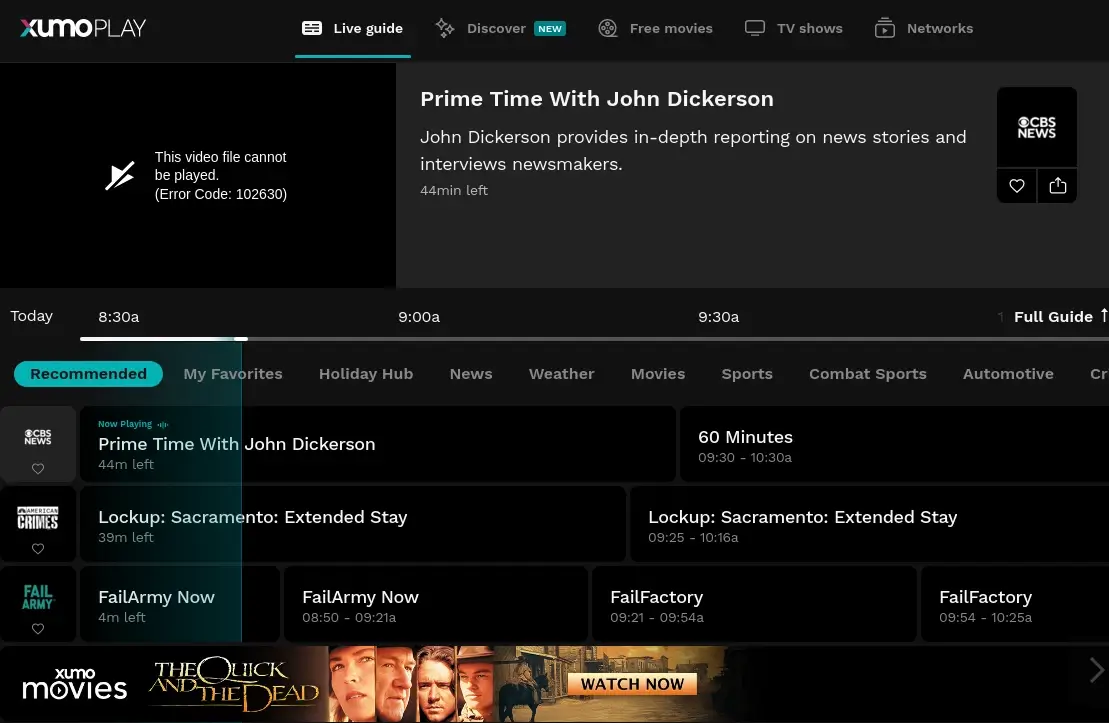The image size is (1109, 723).
Task: Open the Discover tab
Action: [x=500, y=28]
